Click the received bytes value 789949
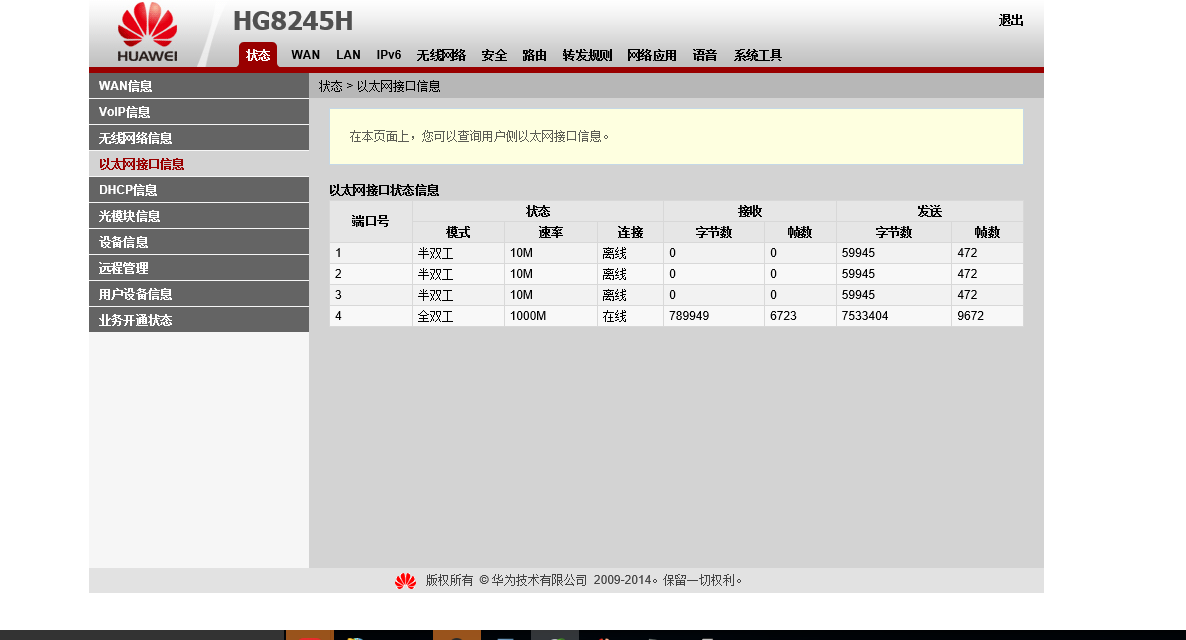This screenshot has width=1186, height=640. tap(689, 316)
